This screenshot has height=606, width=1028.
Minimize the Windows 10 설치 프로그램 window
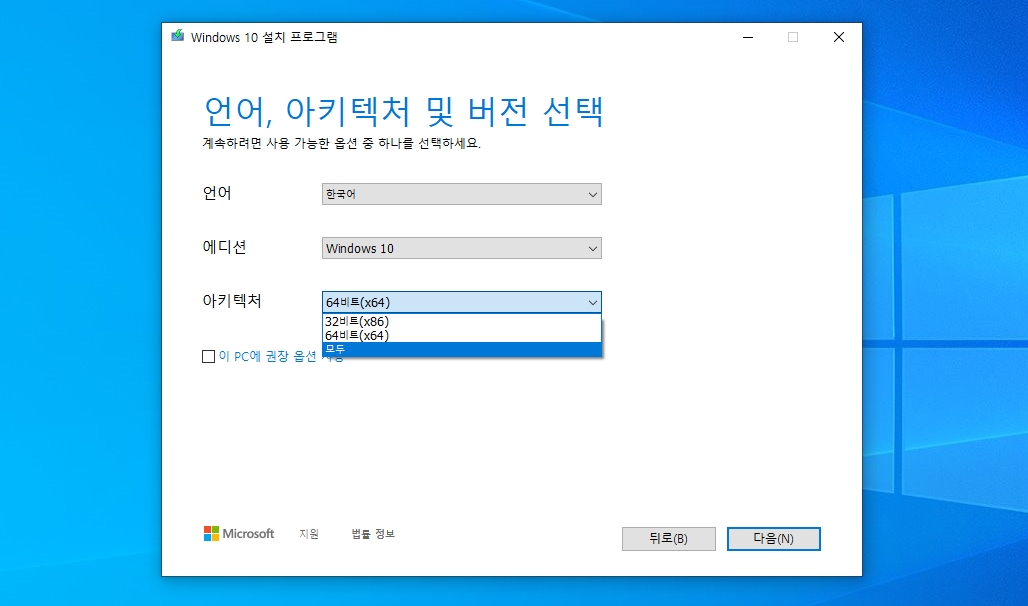(748, 37)
